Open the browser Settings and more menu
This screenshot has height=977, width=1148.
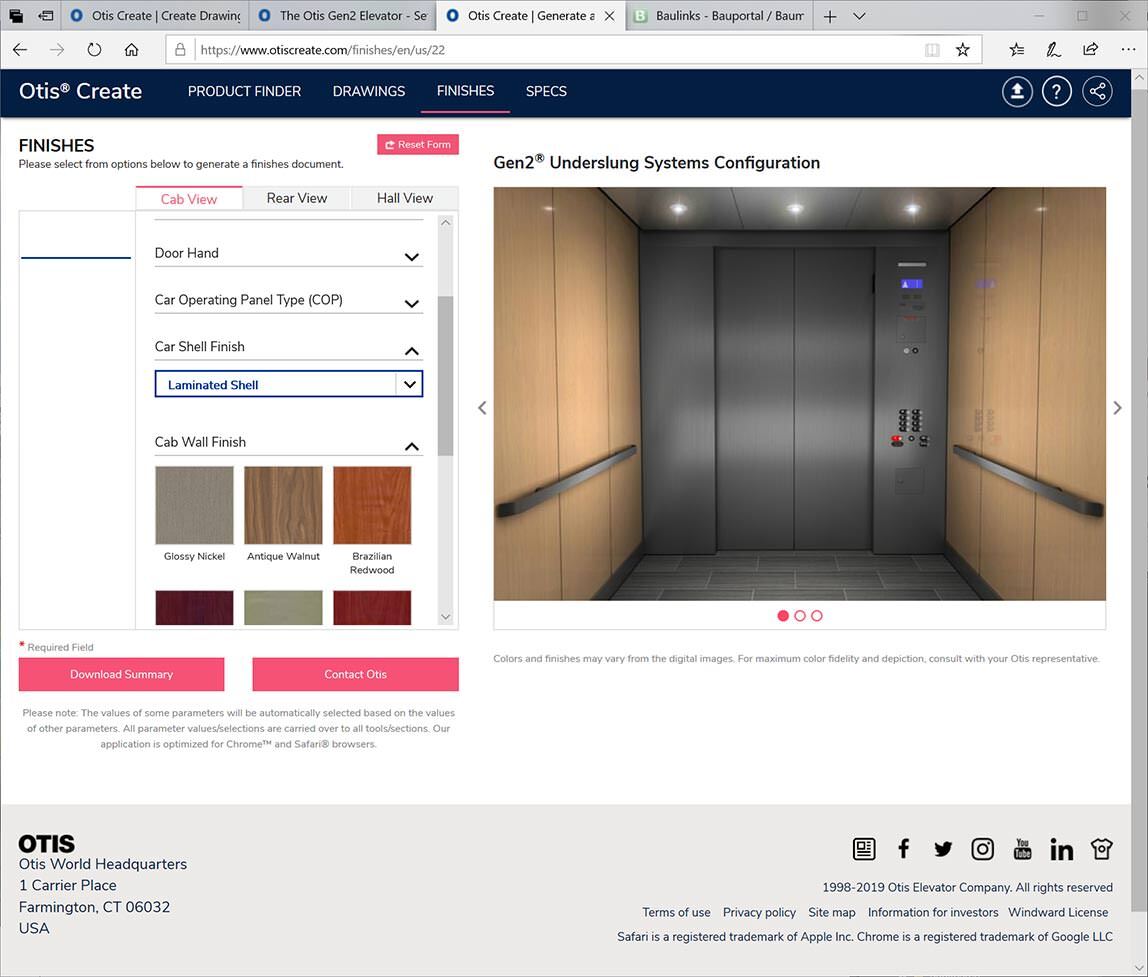[x=1128, y=50]
